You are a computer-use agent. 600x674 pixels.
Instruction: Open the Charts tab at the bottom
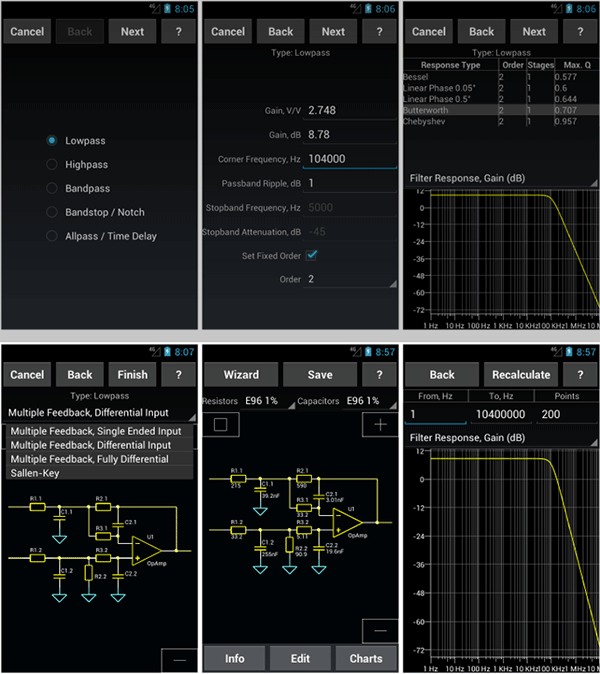(366, 659)
